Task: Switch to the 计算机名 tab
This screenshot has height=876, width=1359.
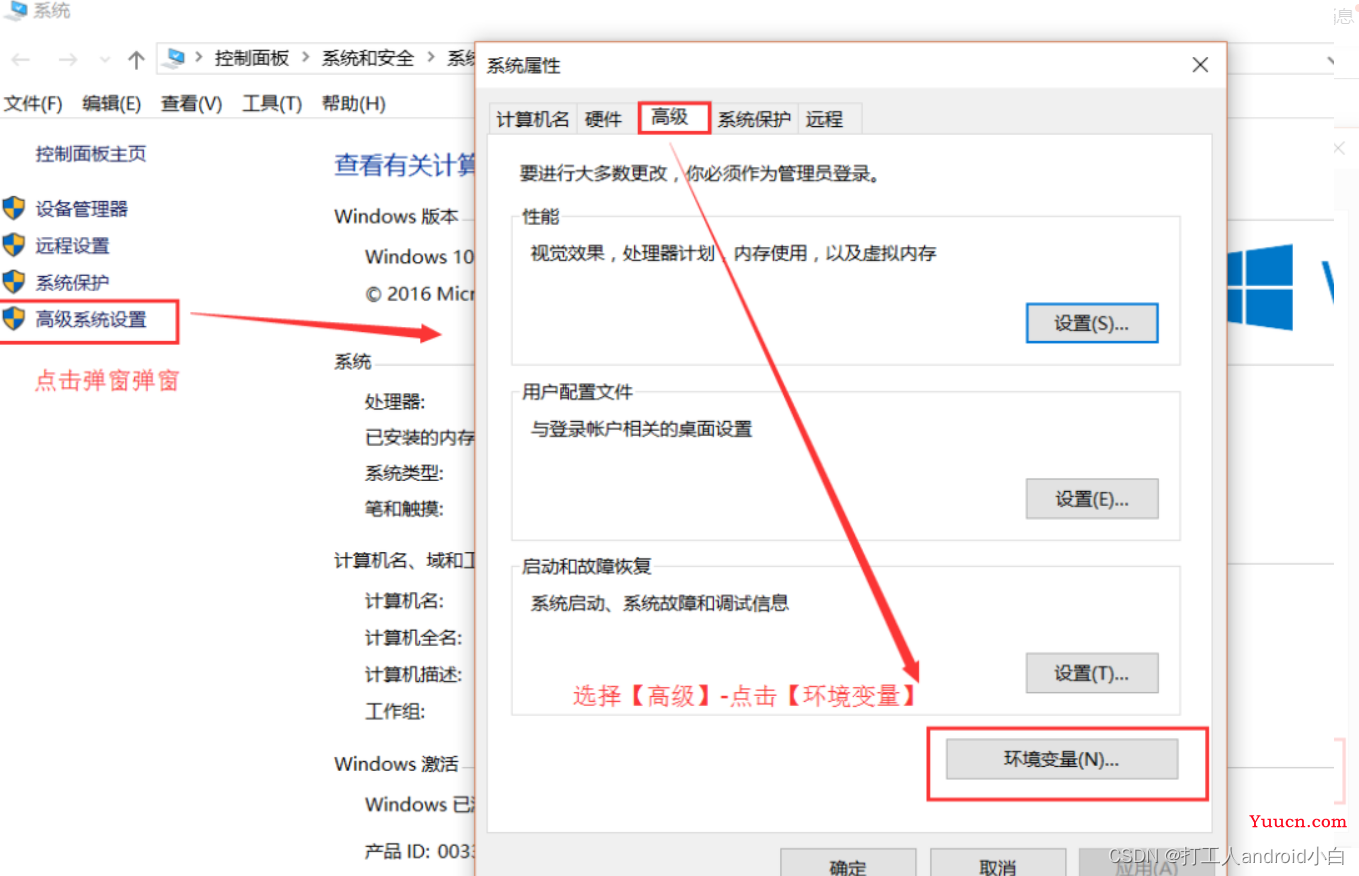Action: pyautogui.click(x=533, y=119)
